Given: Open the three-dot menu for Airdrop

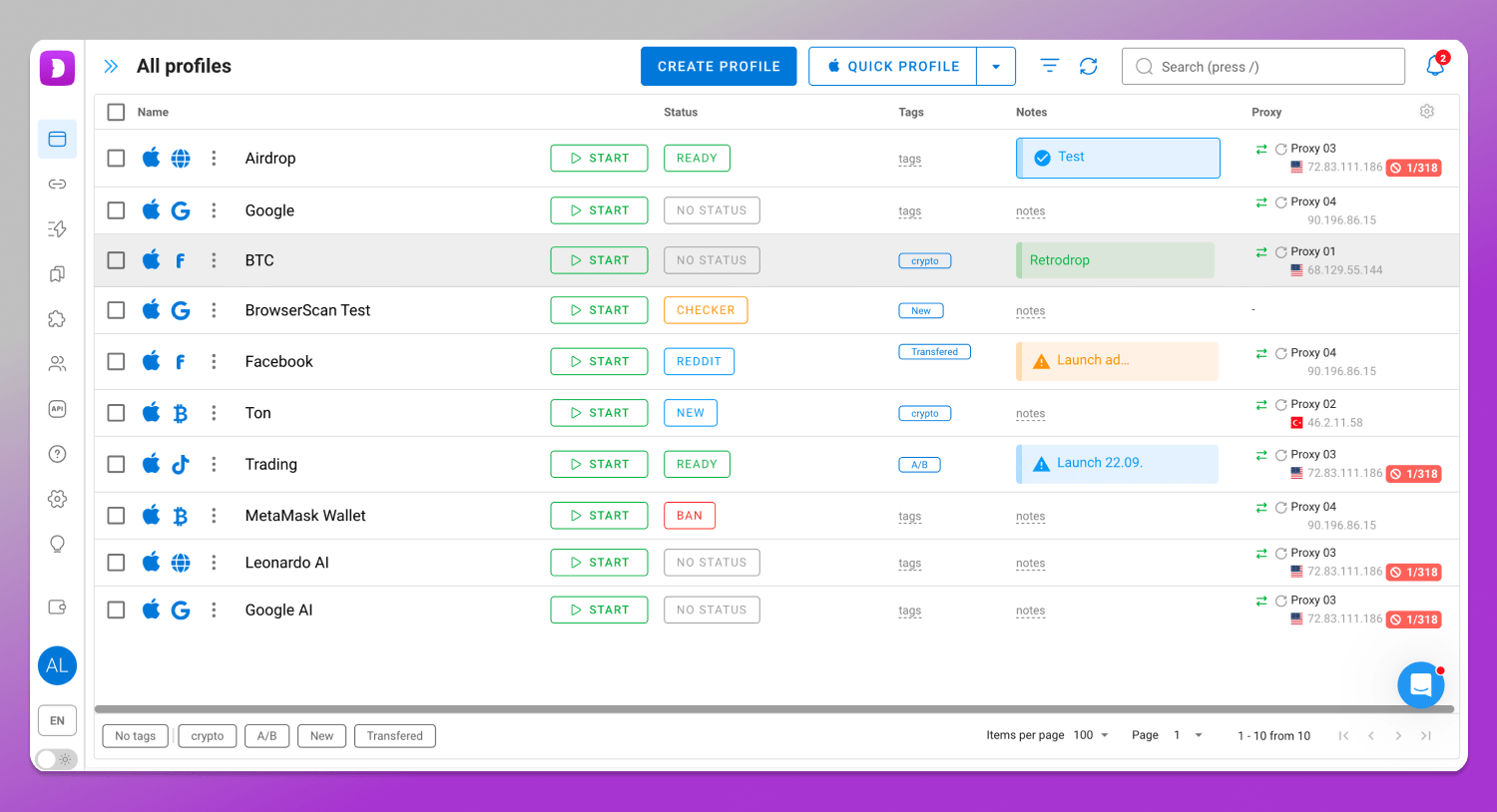Looking at the screenshot, I should (x=214, y=158).
